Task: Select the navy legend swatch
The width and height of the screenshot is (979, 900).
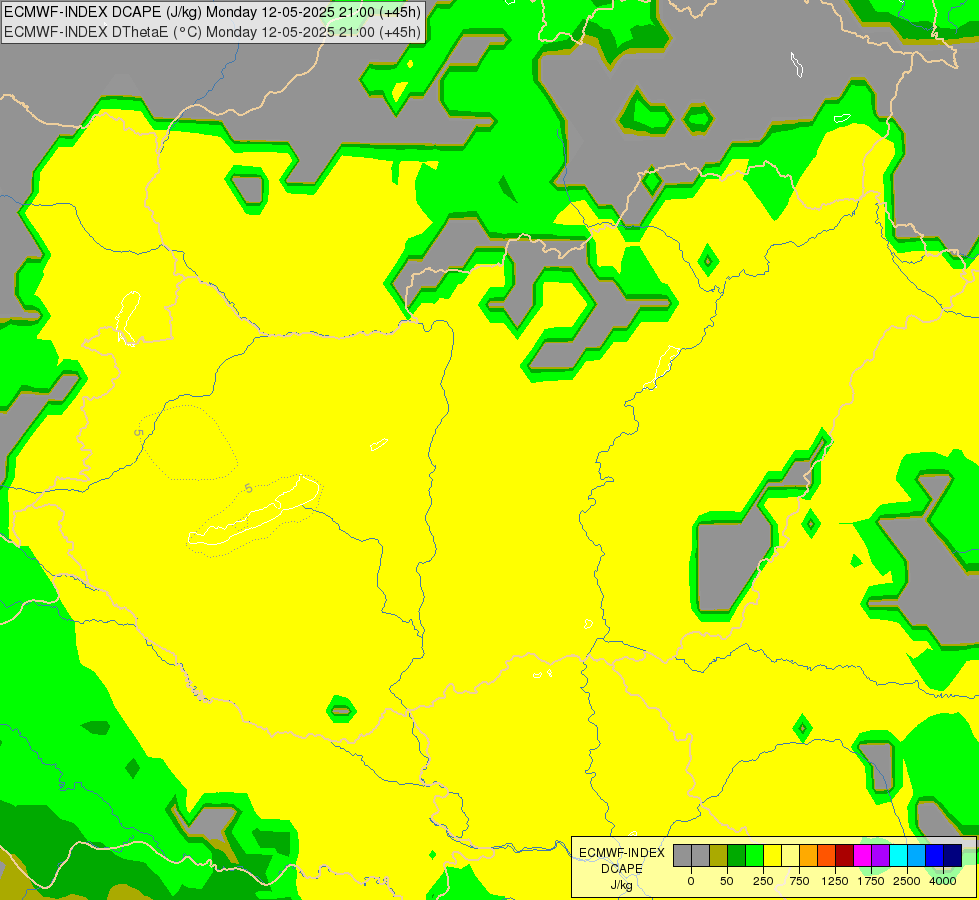Action: tap(953, 856)
